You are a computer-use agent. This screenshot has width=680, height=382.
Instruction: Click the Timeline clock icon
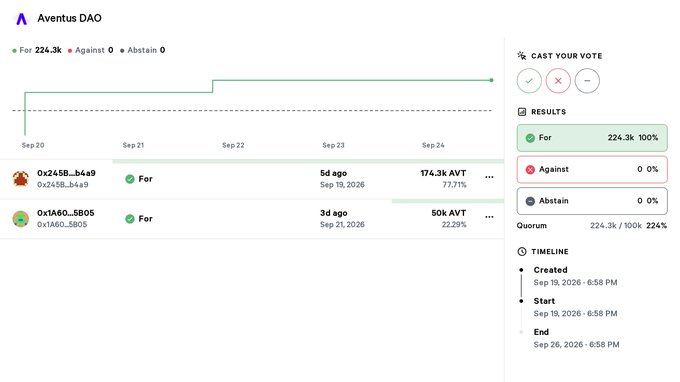pos(522,251)
